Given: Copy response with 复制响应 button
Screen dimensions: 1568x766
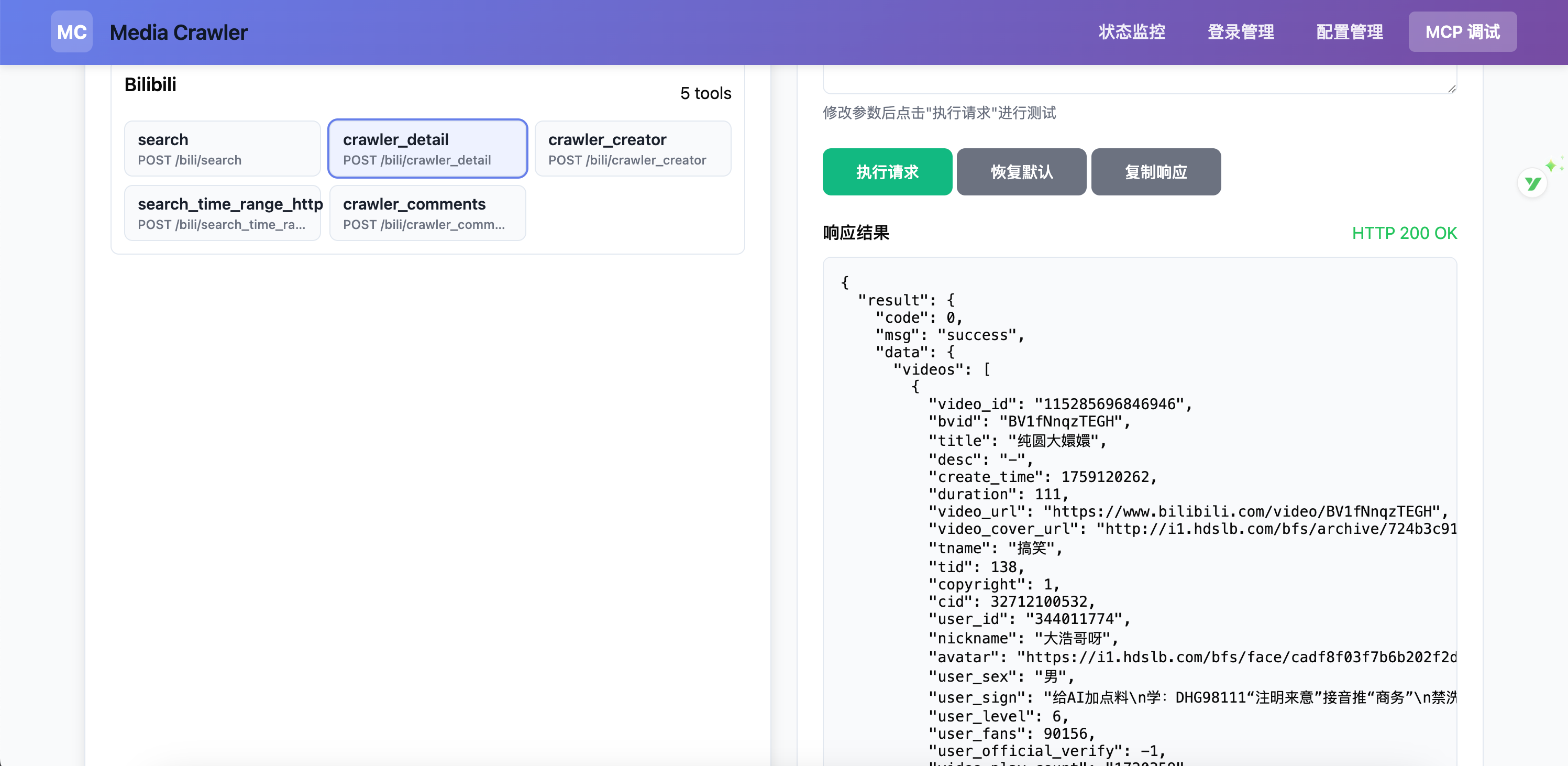Looking at the screenshot, I should tap(1155, 172).
